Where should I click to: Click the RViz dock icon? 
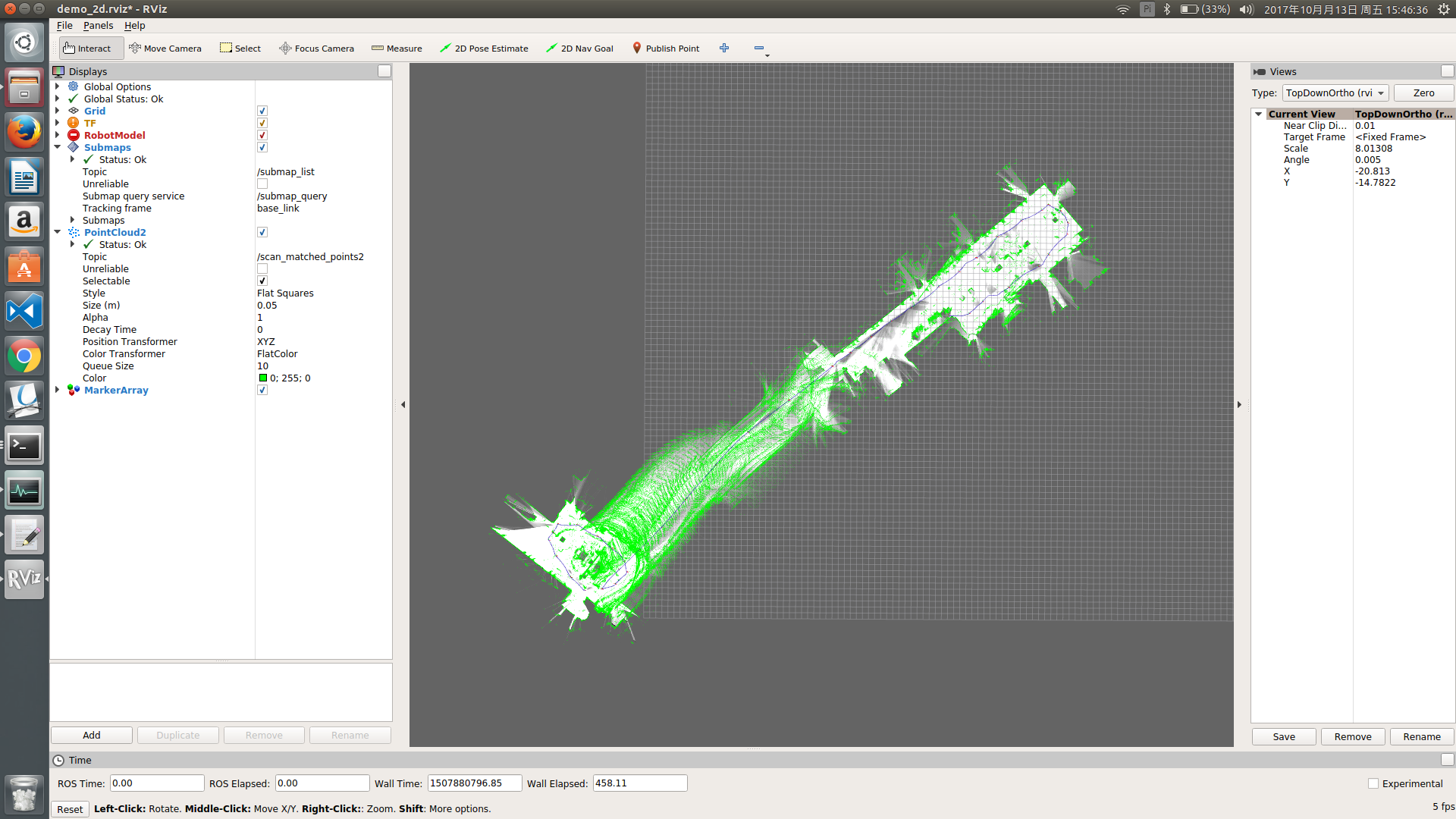[24, 579]
